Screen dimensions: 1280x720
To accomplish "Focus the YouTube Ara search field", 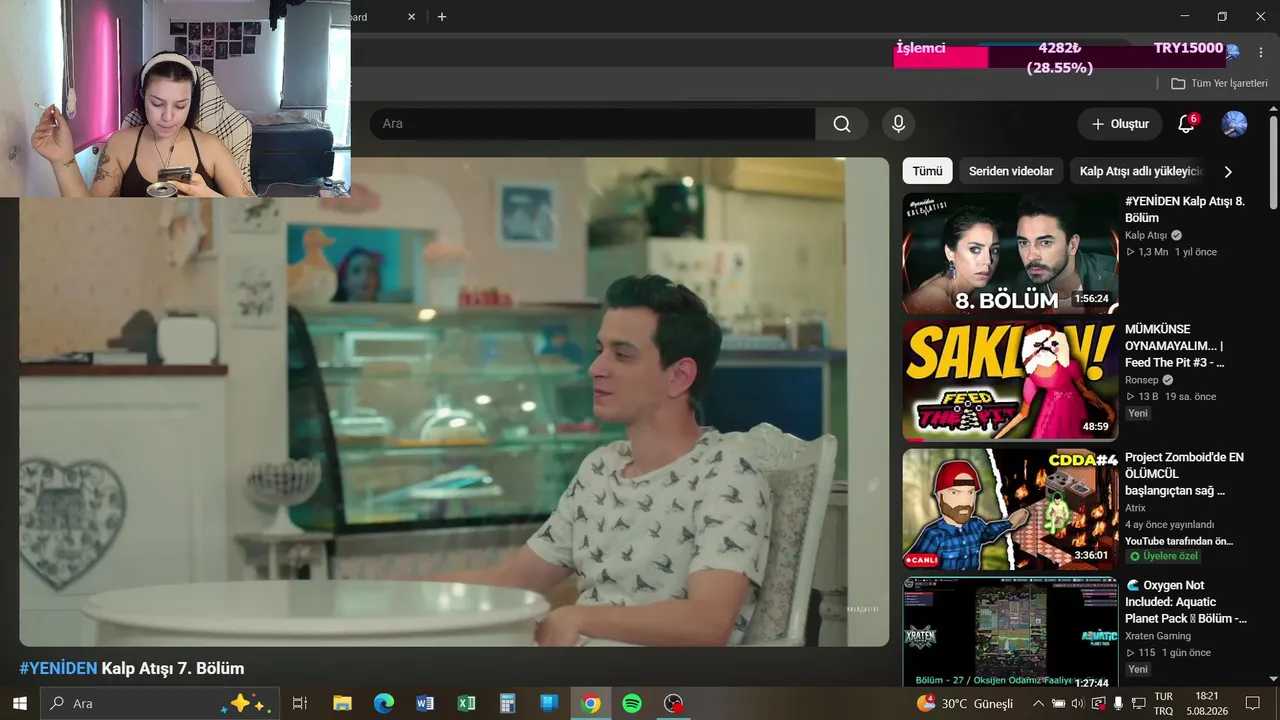I will click(592, 124).
